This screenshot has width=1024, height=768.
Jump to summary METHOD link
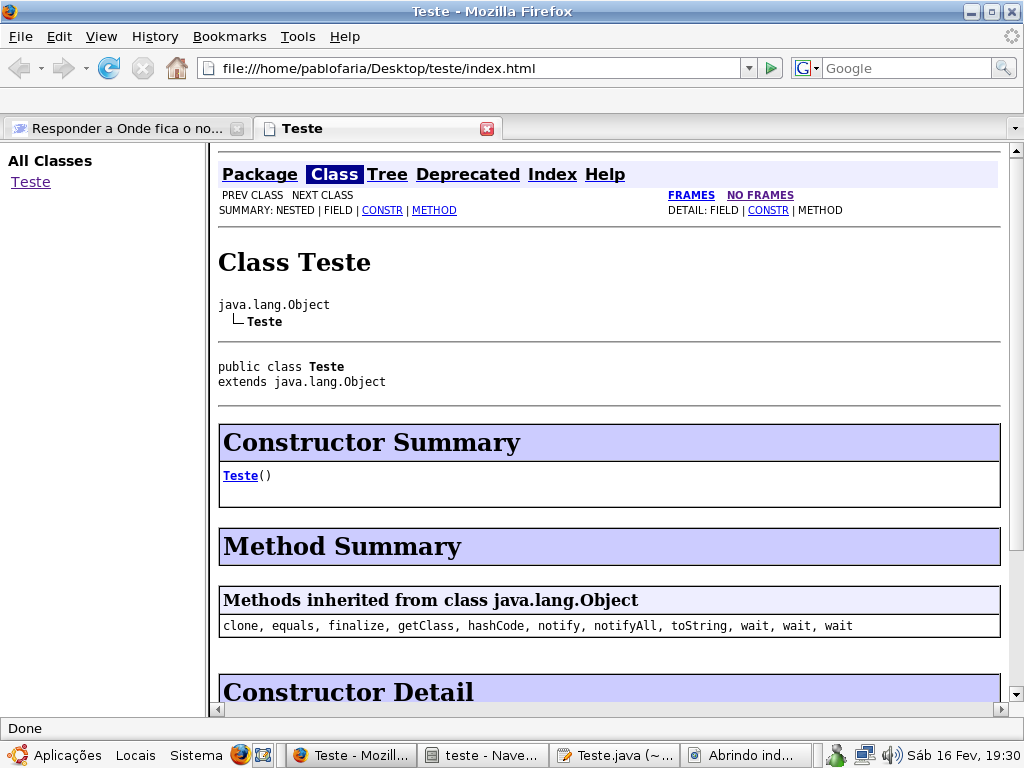click(434, 210)
